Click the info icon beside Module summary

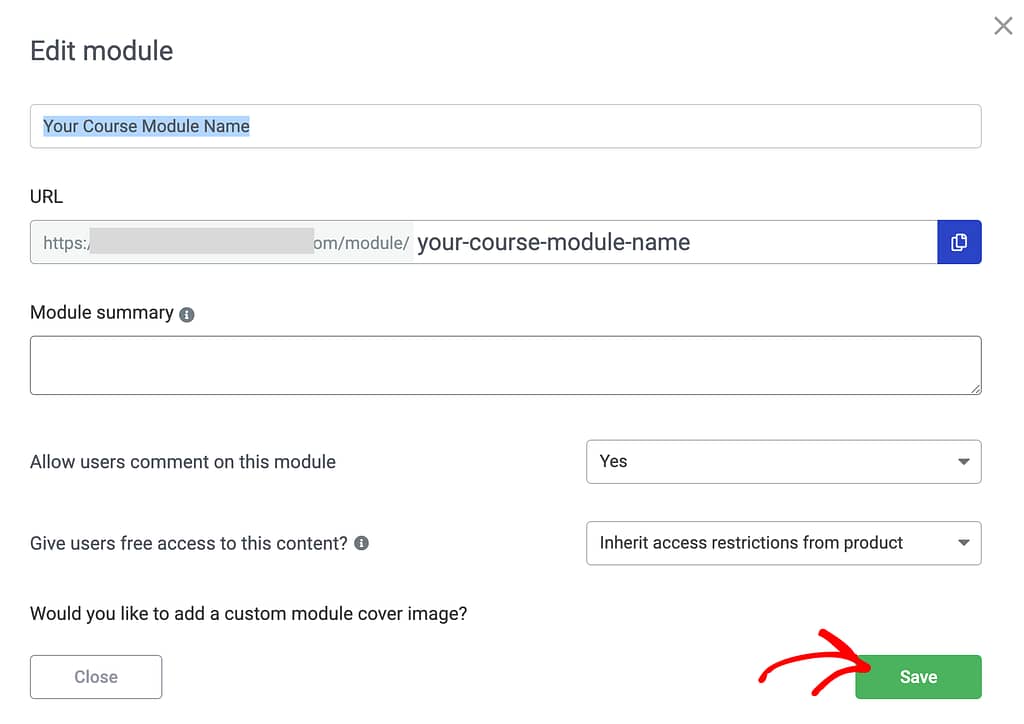tap(186, 314)
